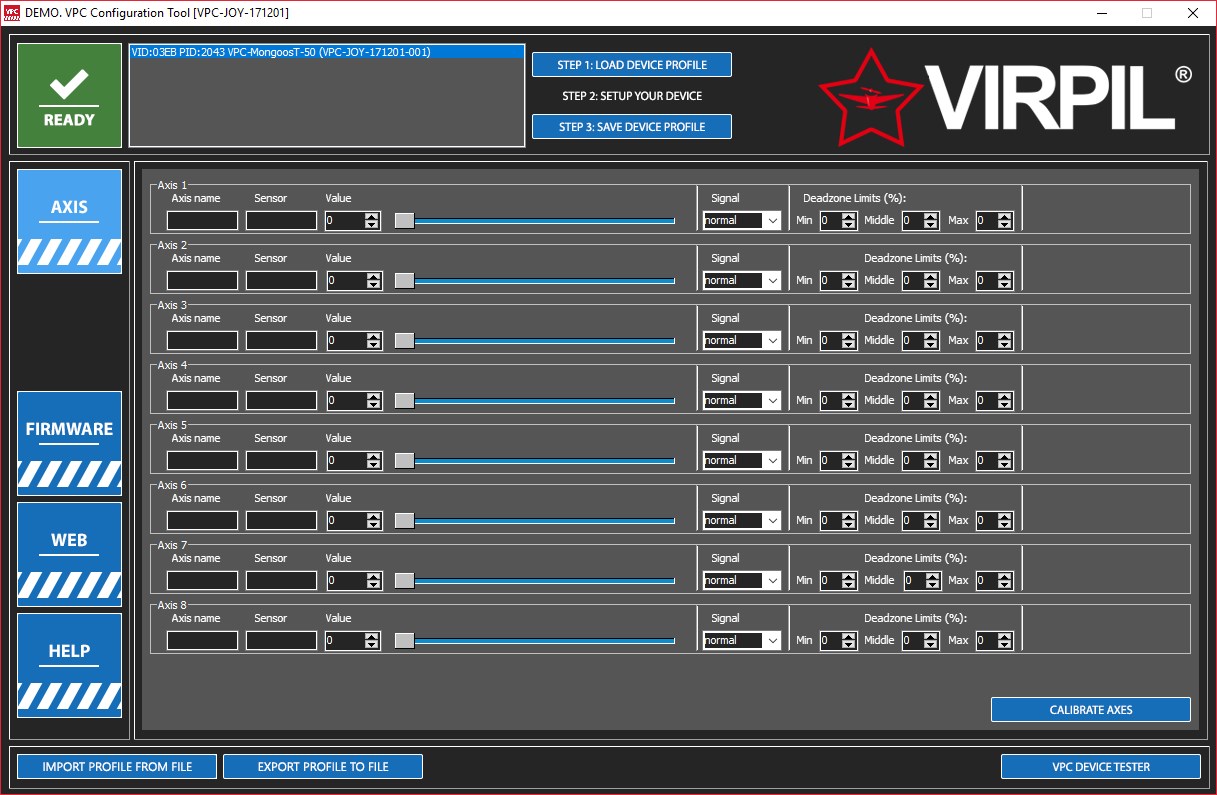Image resolution: width=1217 pixels, height=795 pixels.
Task: Open the HELP tab
Action: (x=69, y=665)
